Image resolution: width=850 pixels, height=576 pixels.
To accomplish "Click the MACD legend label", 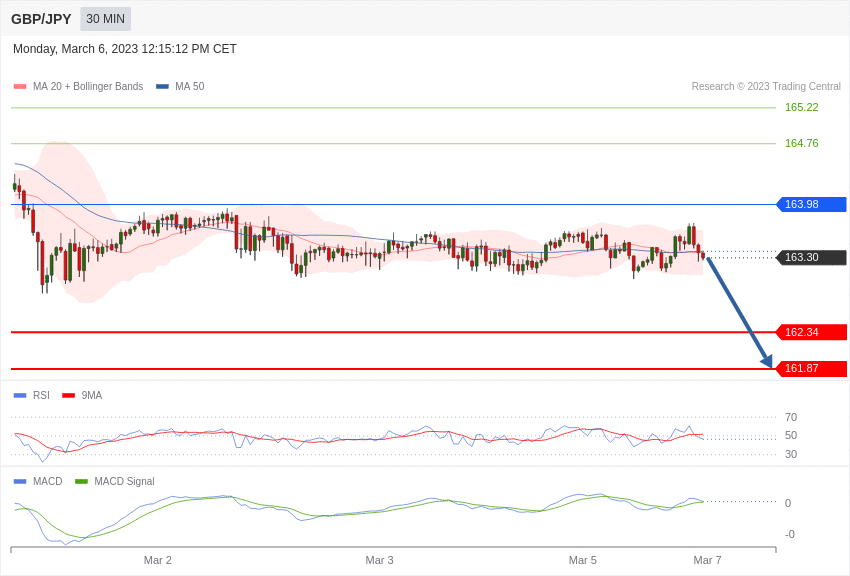I will (48, 481).
